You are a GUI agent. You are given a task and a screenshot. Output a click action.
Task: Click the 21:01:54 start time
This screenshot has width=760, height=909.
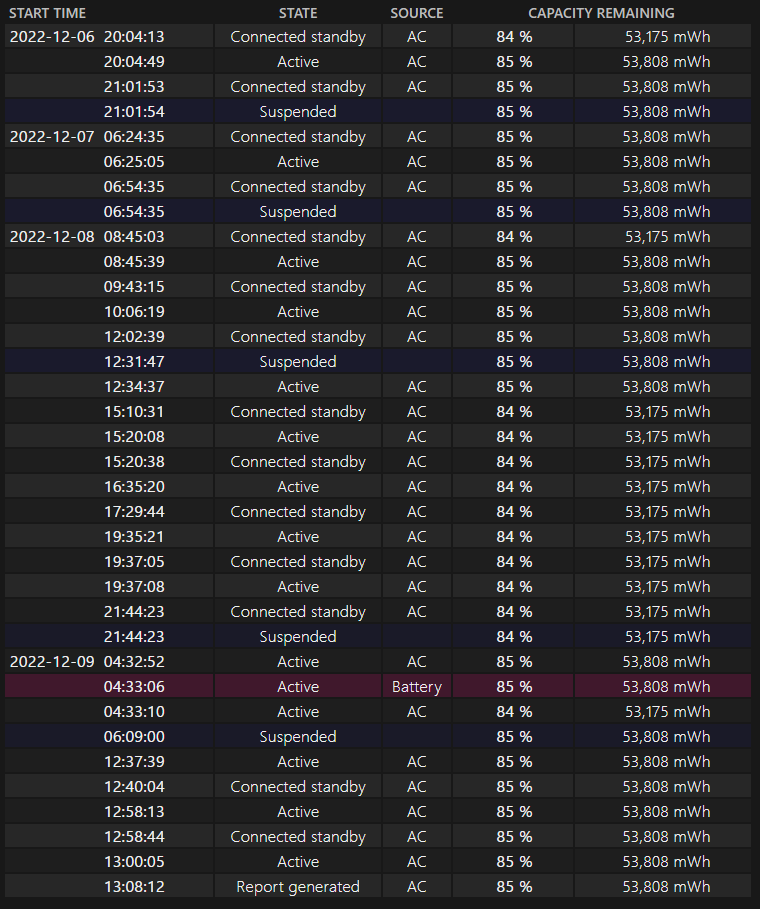(134, 111)
